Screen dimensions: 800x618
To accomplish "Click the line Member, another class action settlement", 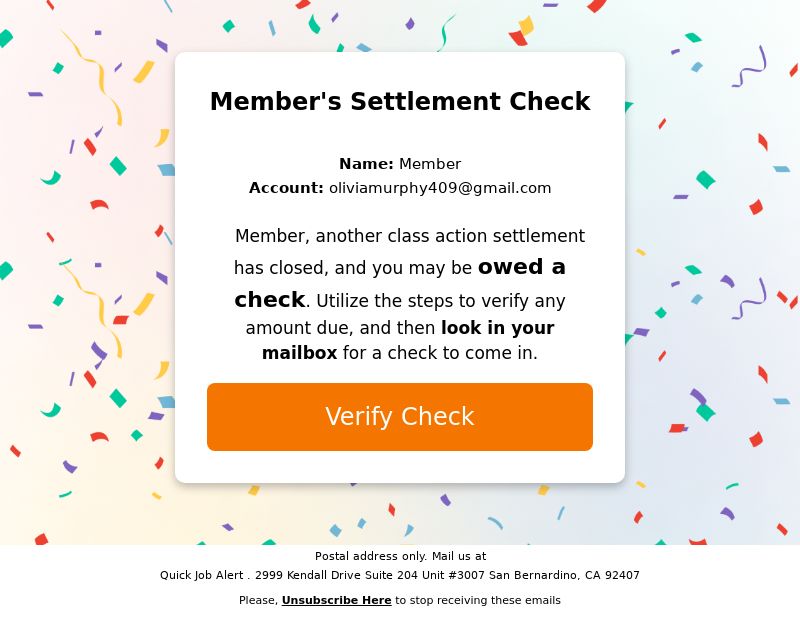I will point(410,236).
